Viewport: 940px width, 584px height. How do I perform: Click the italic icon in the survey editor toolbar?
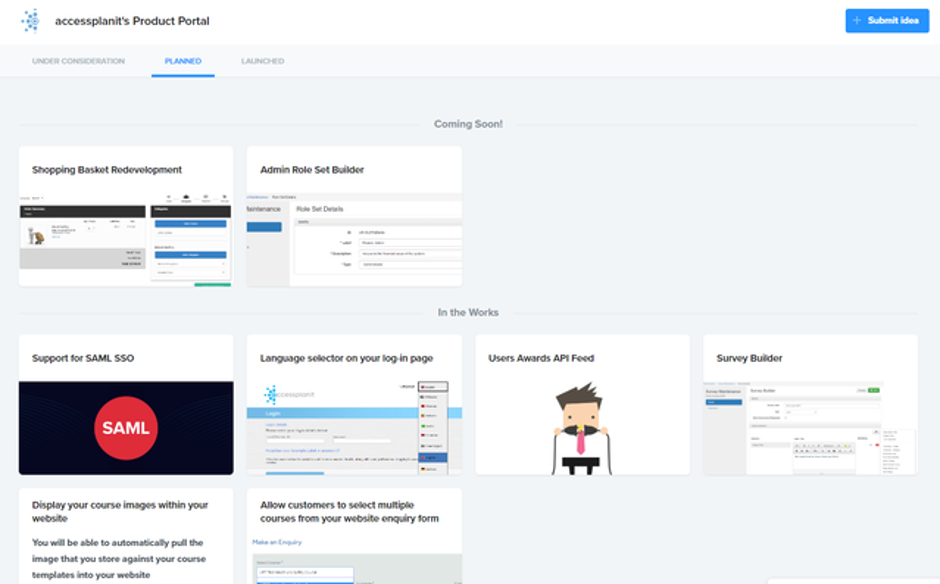811,445
